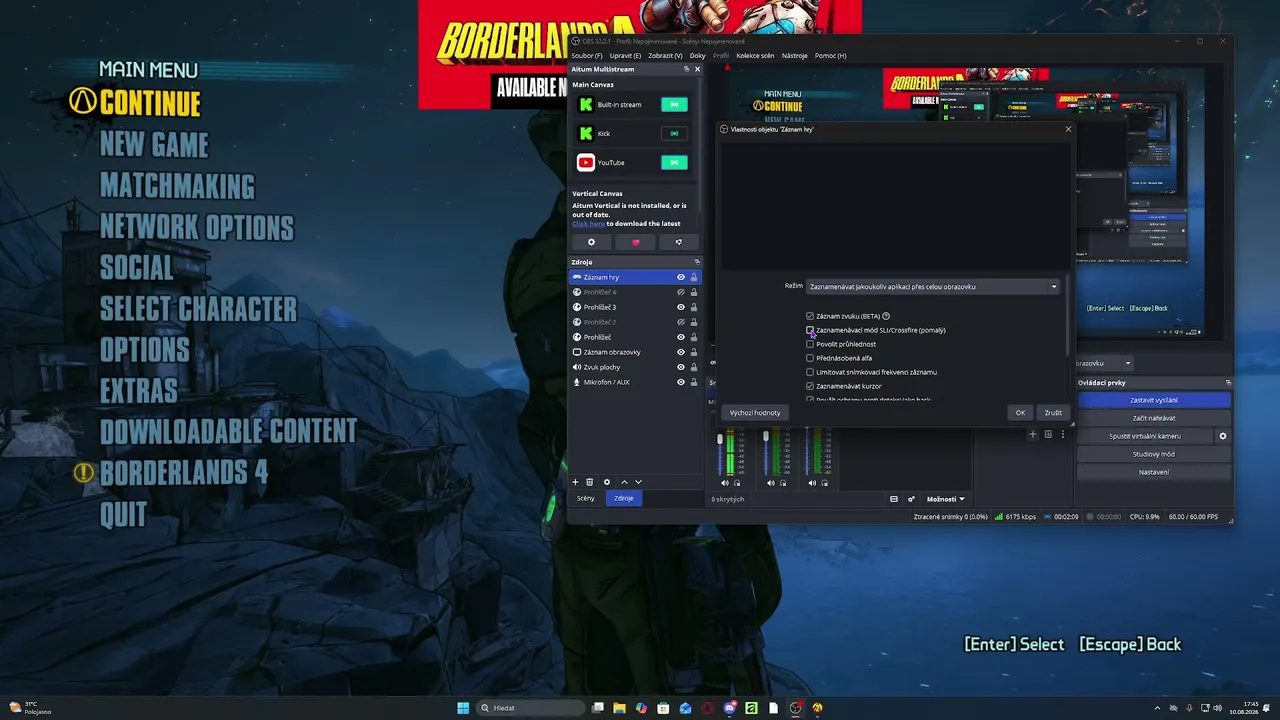The height and width of the screenshot is (720, 1280).
Task: Enable Zaznamenávací mód SLI/Crossfire checkbox
Action: click(x=810, y=330)
